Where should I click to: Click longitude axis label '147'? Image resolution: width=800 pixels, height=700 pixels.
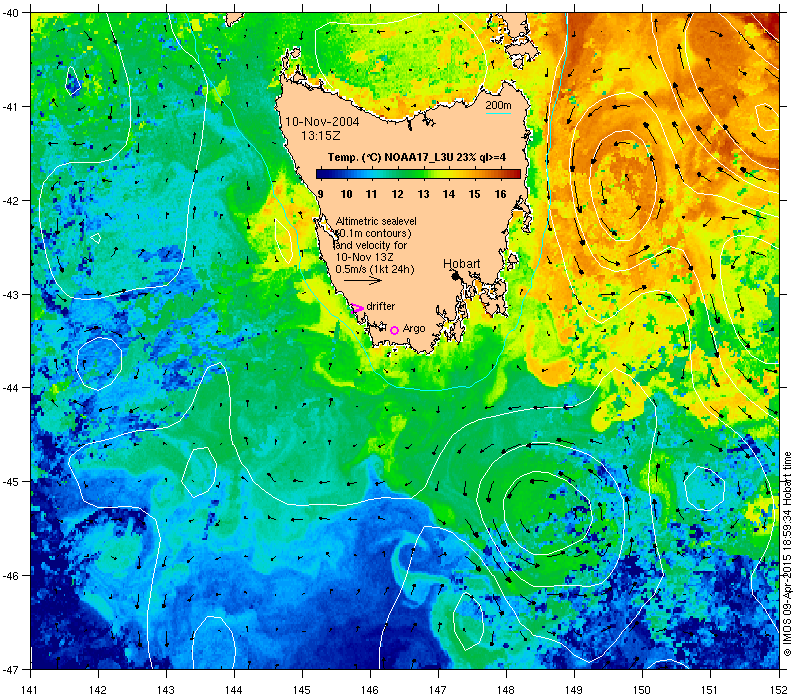point(438,690)
